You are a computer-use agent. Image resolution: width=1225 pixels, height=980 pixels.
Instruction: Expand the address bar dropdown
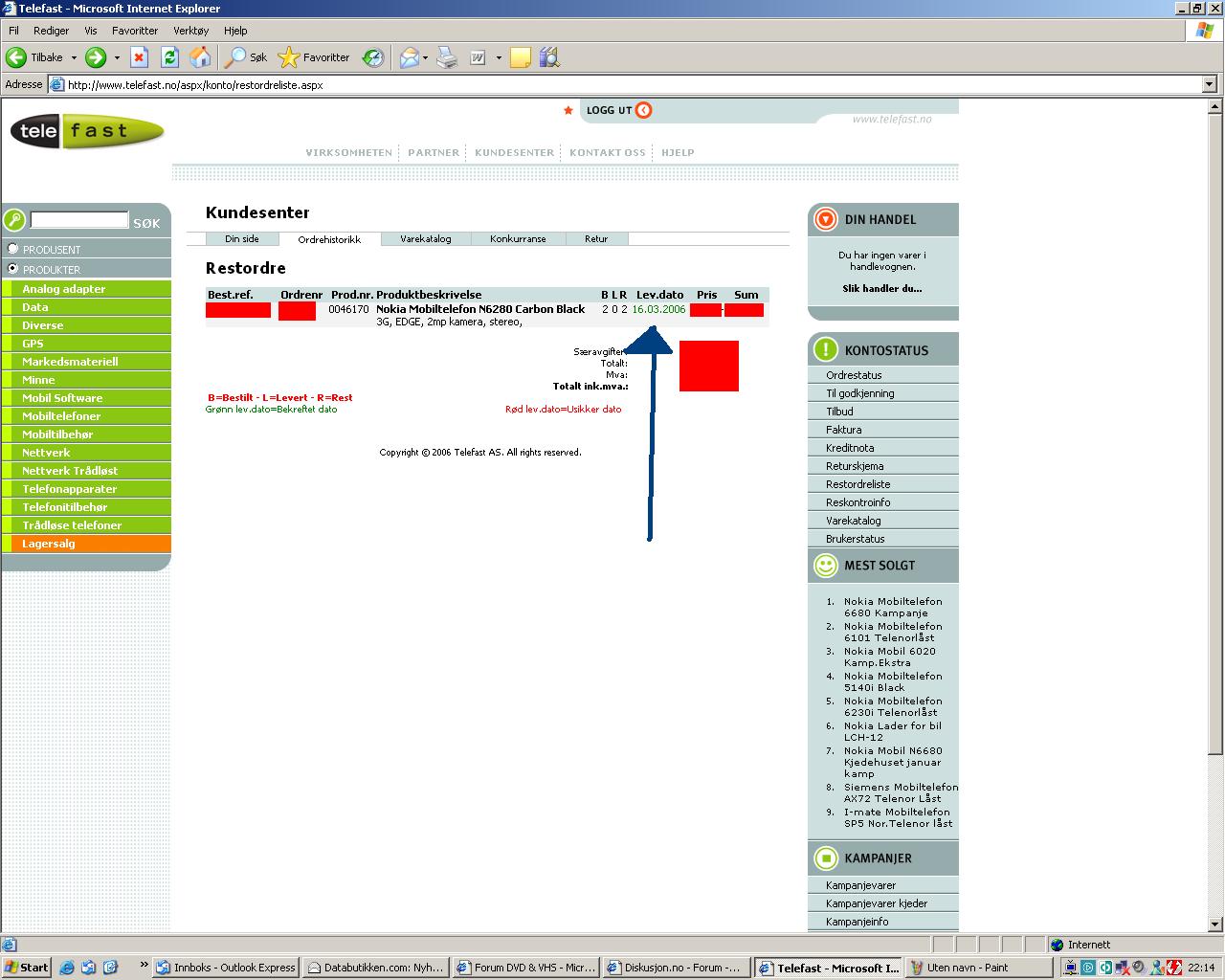point(1209,84)
